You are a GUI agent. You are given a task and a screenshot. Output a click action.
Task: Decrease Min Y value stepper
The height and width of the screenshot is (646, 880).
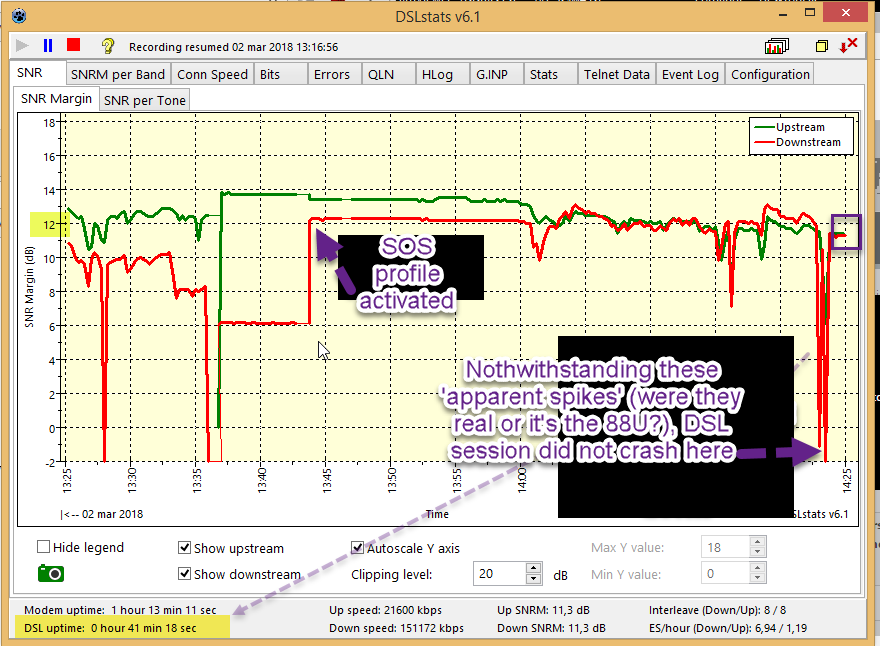(757, 579)
